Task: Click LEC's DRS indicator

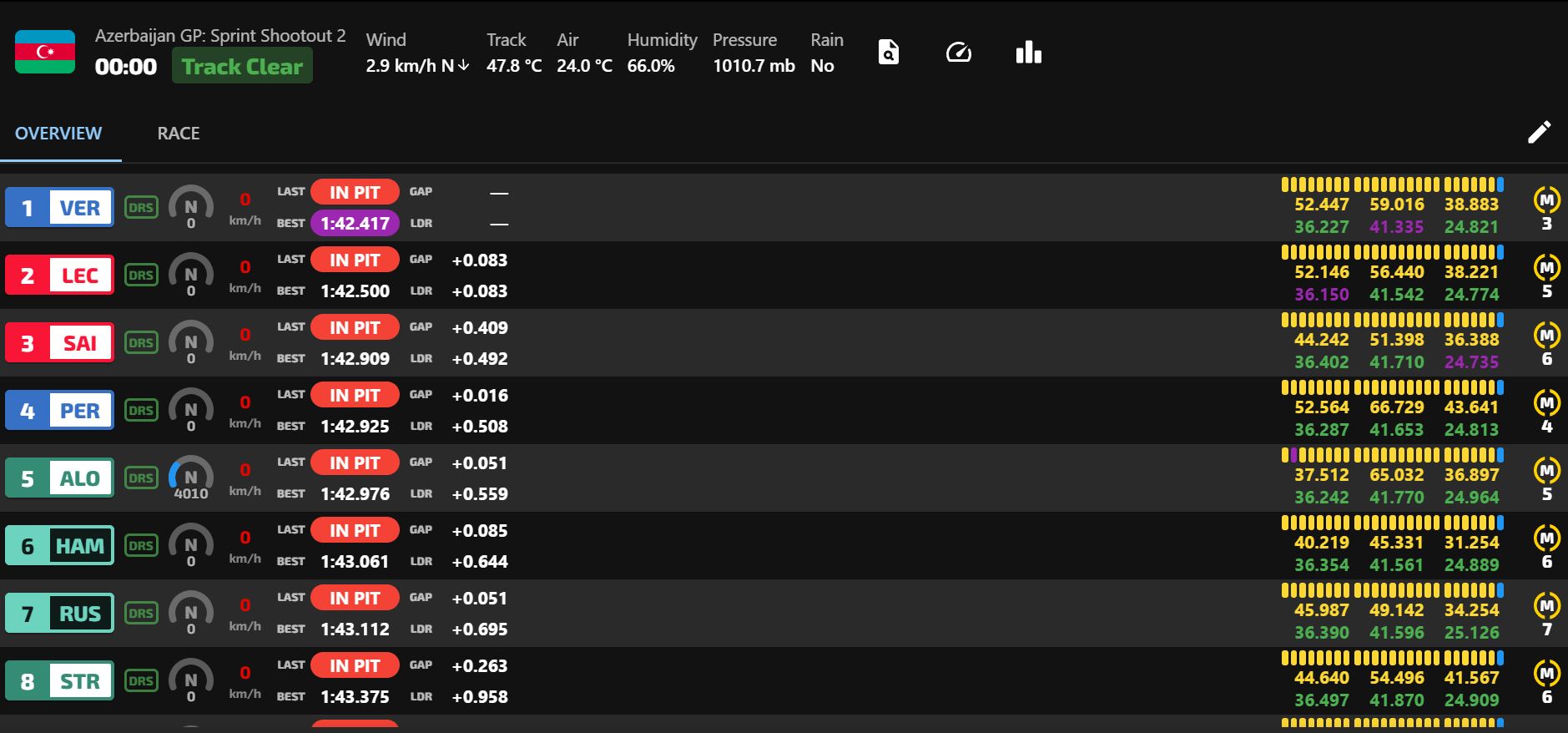Action: coord(141,275)
